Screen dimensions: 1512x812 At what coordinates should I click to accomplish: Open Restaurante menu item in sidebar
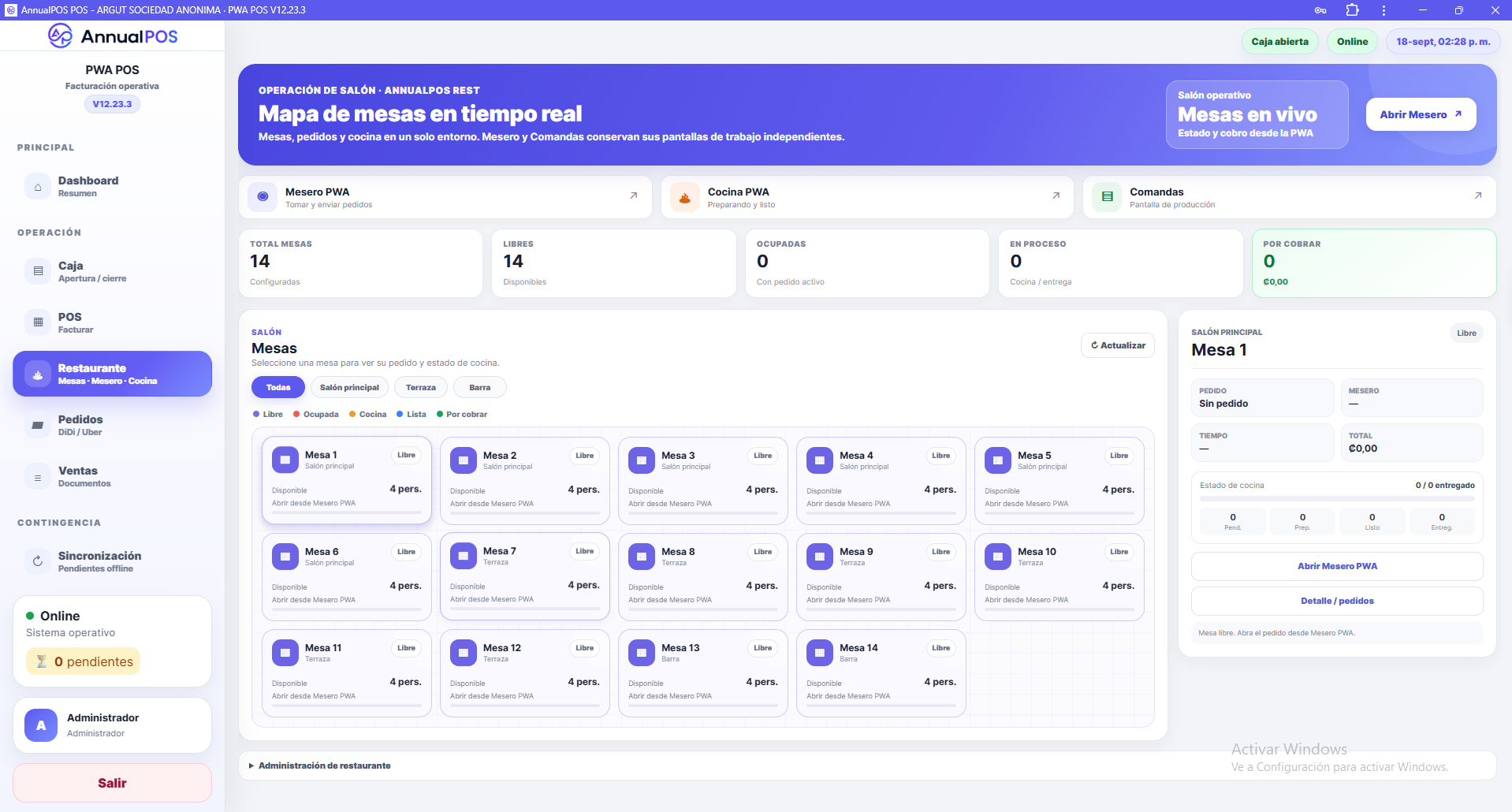coord(113,374)
